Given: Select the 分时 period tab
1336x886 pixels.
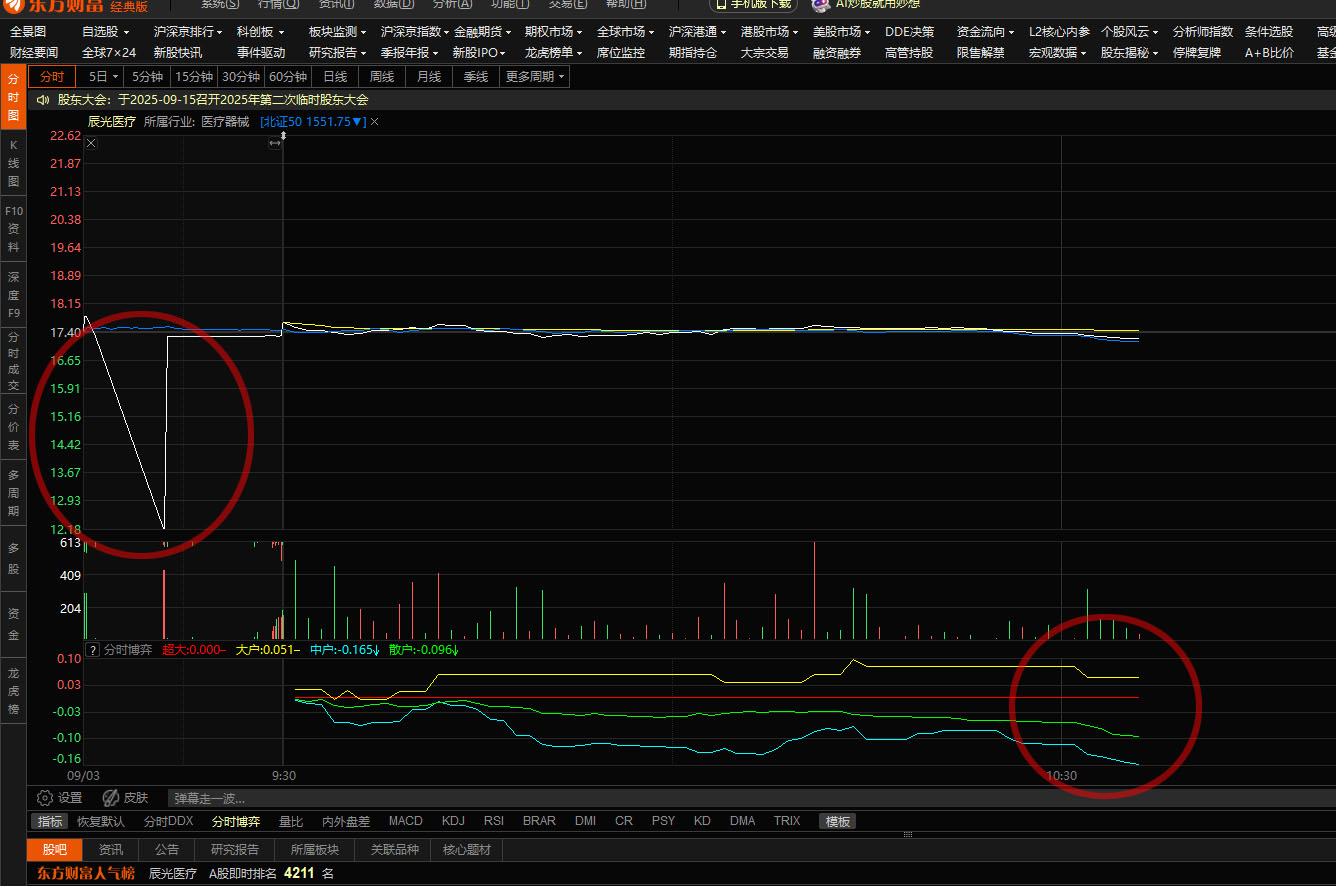Looking at the screenshot, I should pos(52,77).
